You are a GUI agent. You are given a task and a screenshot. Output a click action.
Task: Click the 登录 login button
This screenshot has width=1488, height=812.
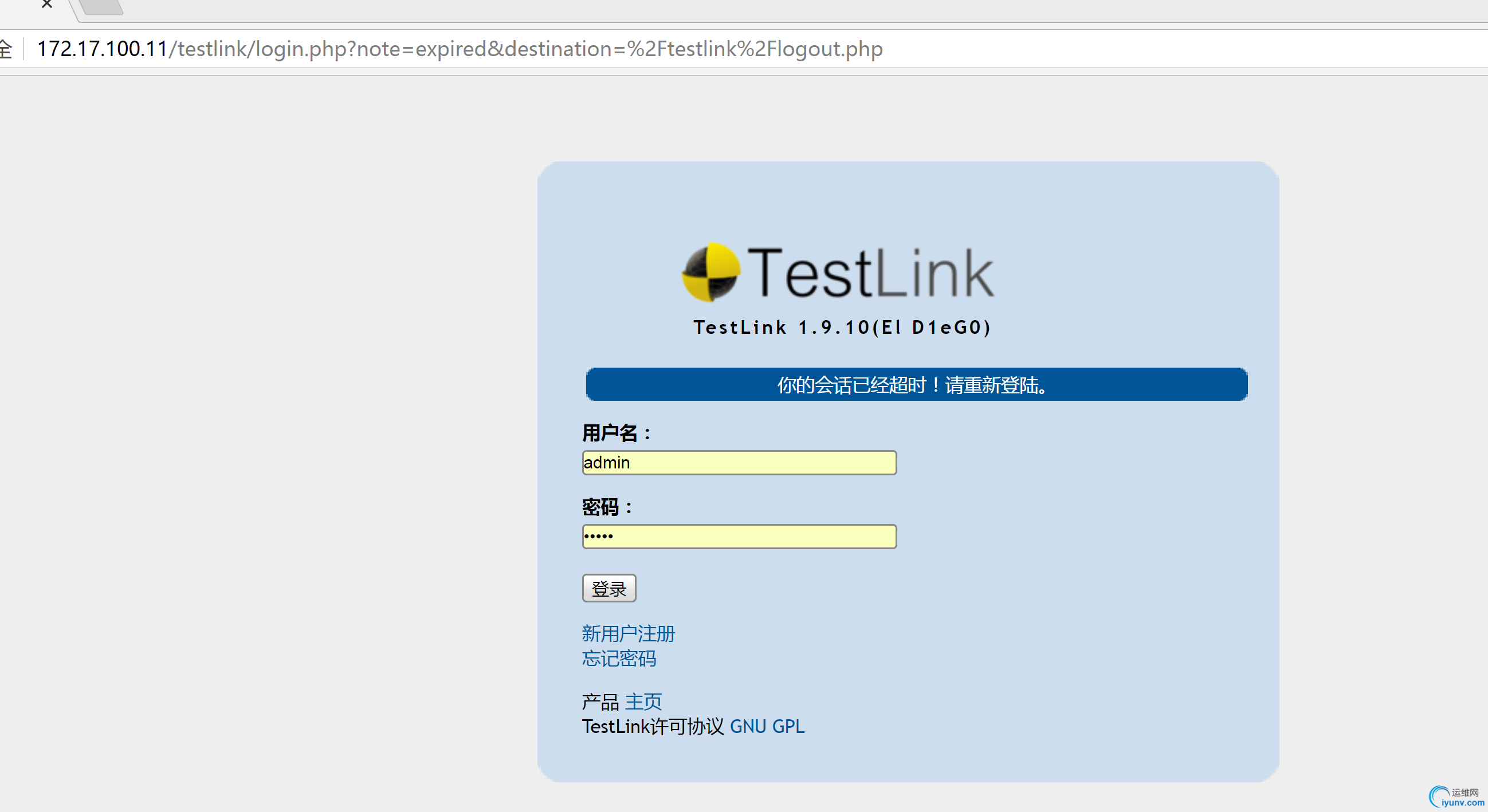(x=609, y=588)
